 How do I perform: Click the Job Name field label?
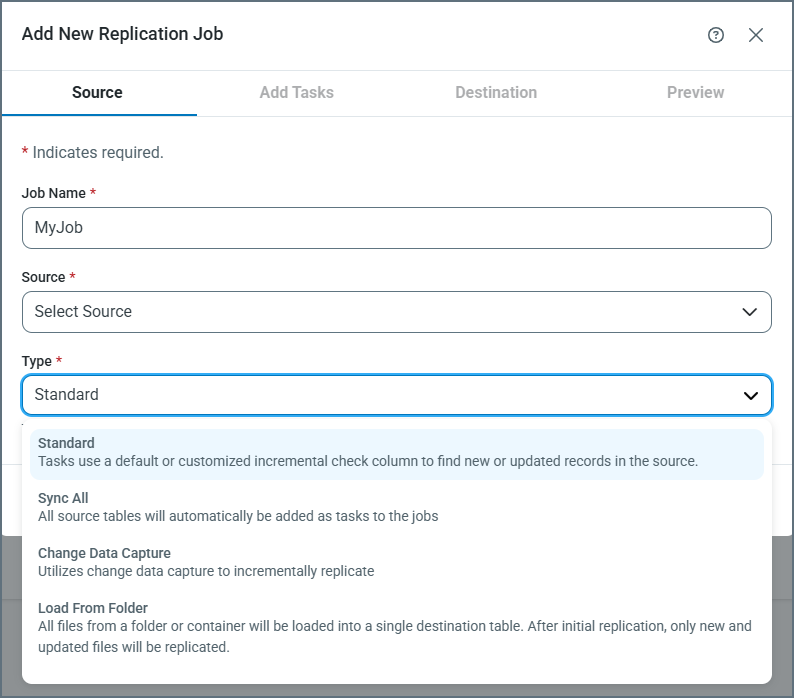(x=54, y=193)
